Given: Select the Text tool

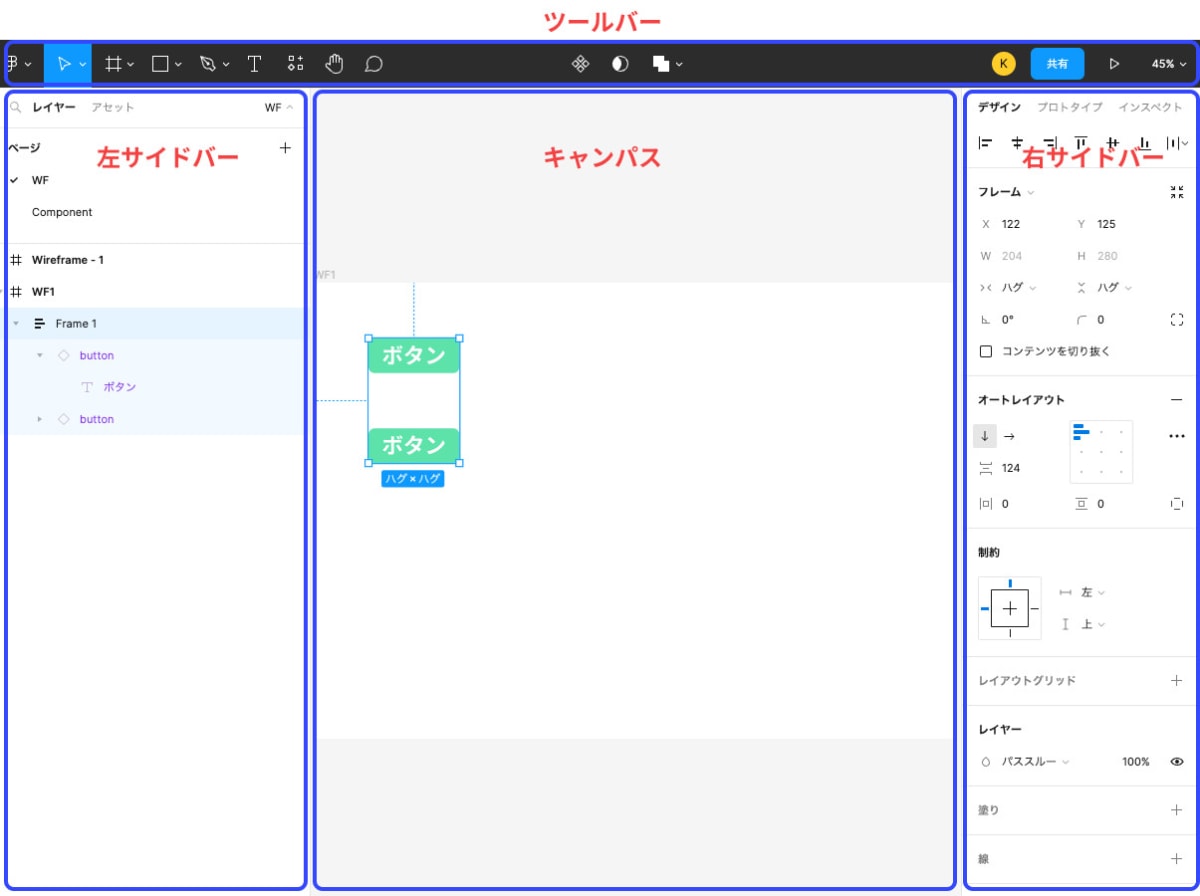Looking at the screenshot, I should pos(254,63).
